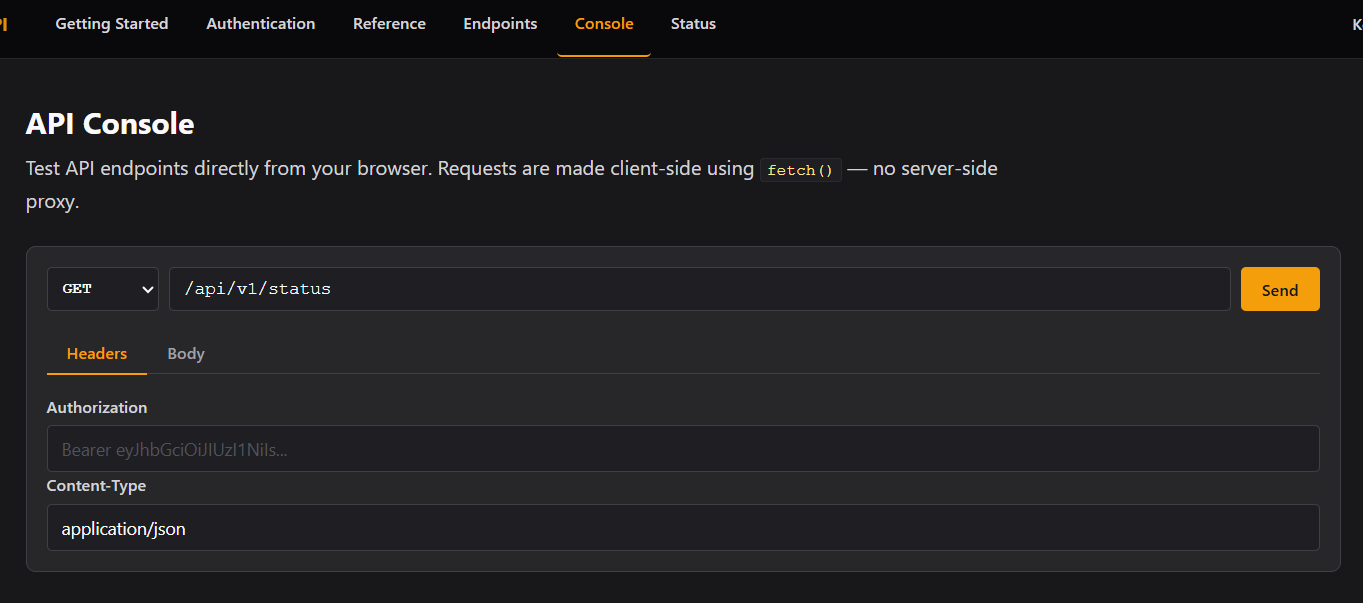Go to the Authentication docs section
The width and height of the screenshot is (1363, 603).
pyautogui.click(x=260, y=24)
